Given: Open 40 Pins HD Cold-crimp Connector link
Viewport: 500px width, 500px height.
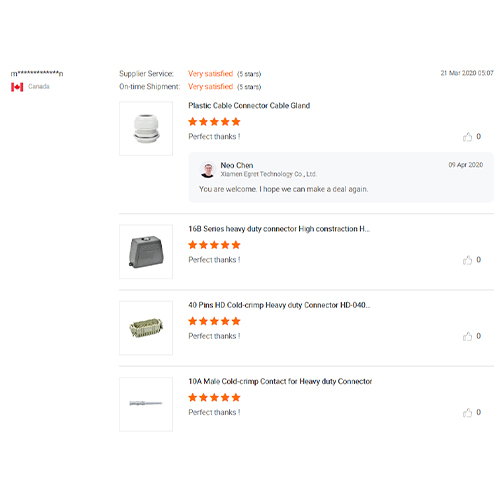Looking at the screenshot, I should pos(279,305).
